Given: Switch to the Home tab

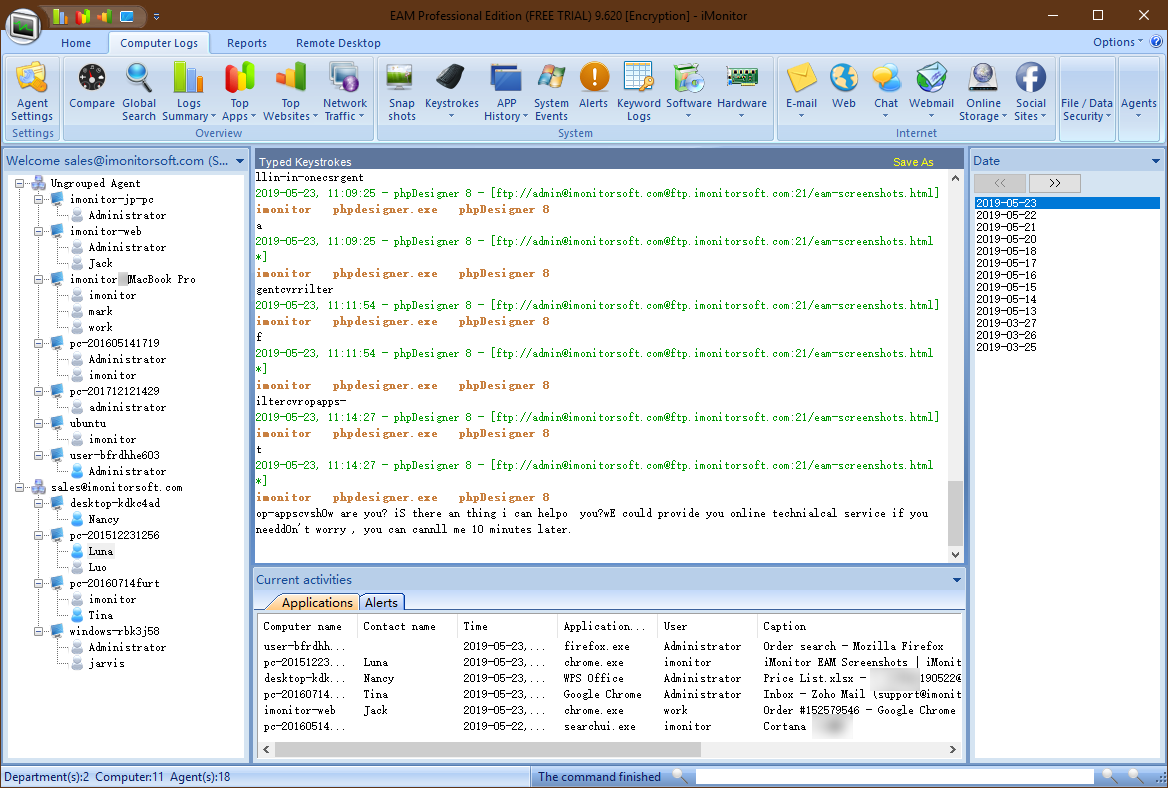Looking at the screenshot, I should [76, 43].
